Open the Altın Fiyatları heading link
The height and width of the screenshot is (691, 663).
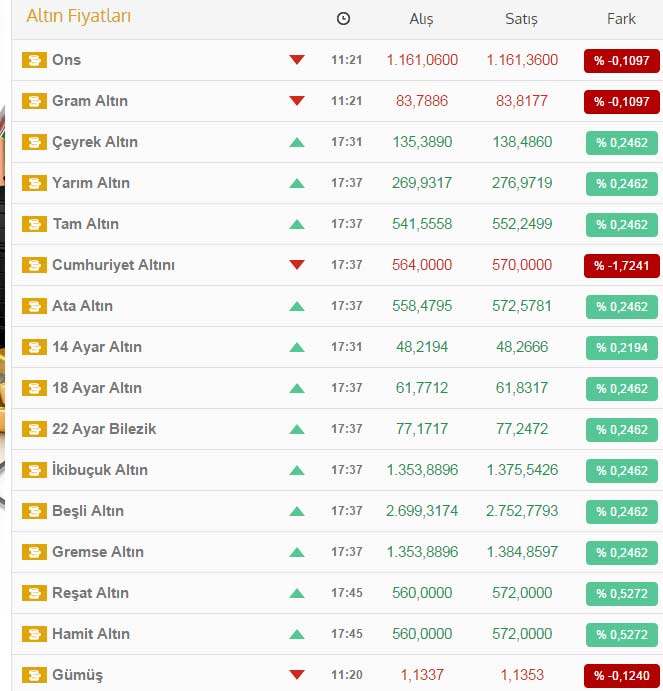click(x=78, y=17)
